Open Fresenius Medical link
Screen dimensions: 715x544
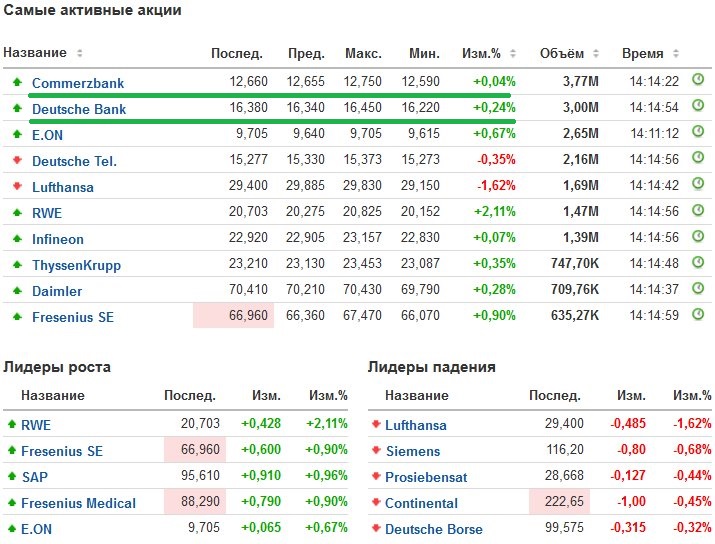78,503
